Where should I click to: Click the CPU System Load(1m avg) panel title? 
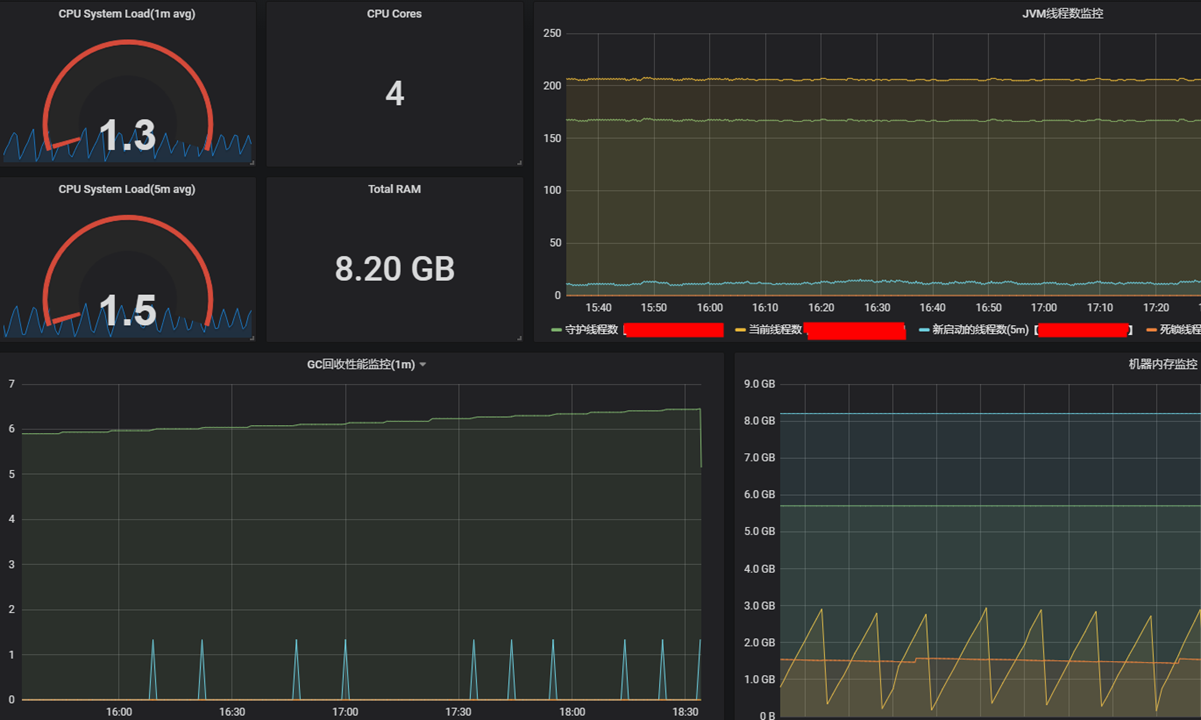(127, 14)
